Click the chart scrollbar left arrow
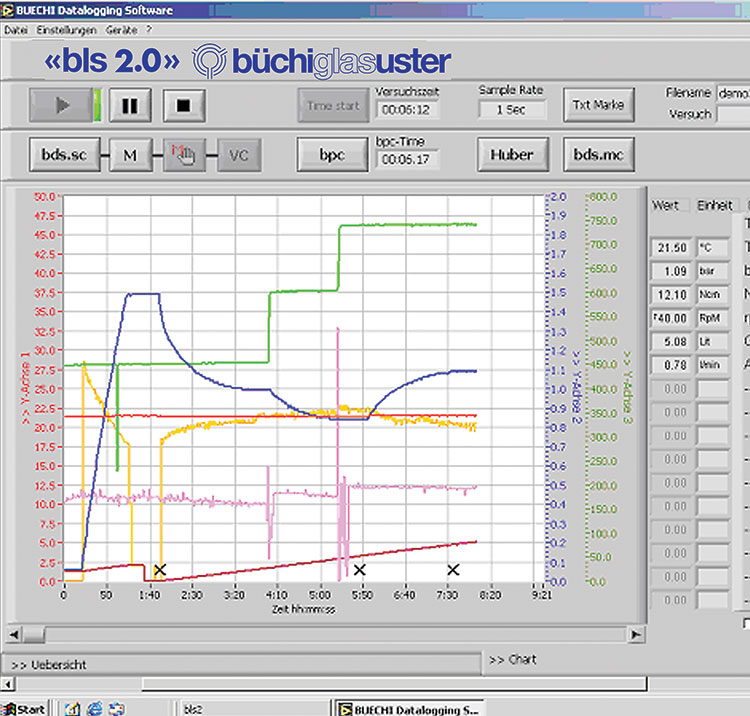 (x=14, y=635)
